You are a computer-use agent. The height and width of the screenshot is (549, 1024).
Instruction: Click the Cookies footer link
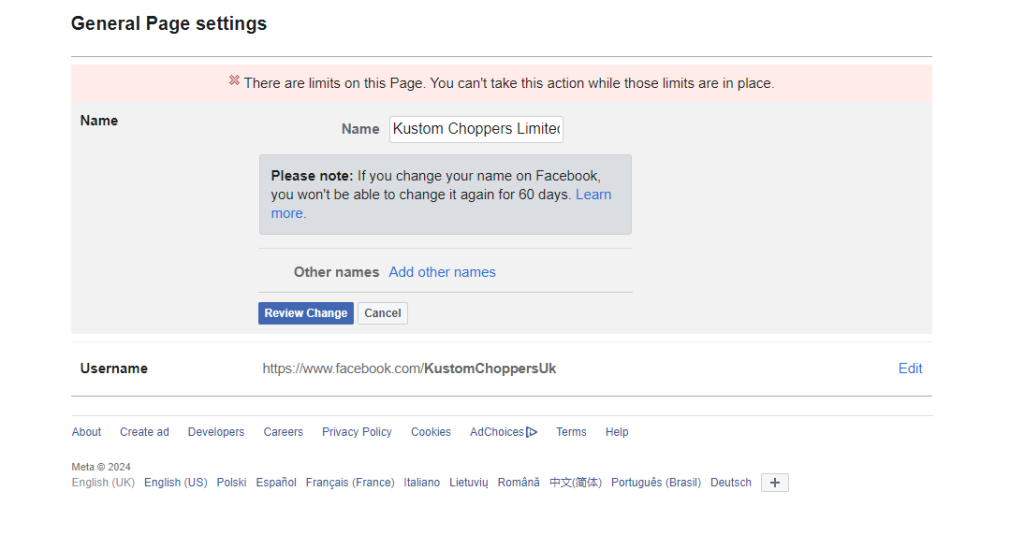click(431, 432)
